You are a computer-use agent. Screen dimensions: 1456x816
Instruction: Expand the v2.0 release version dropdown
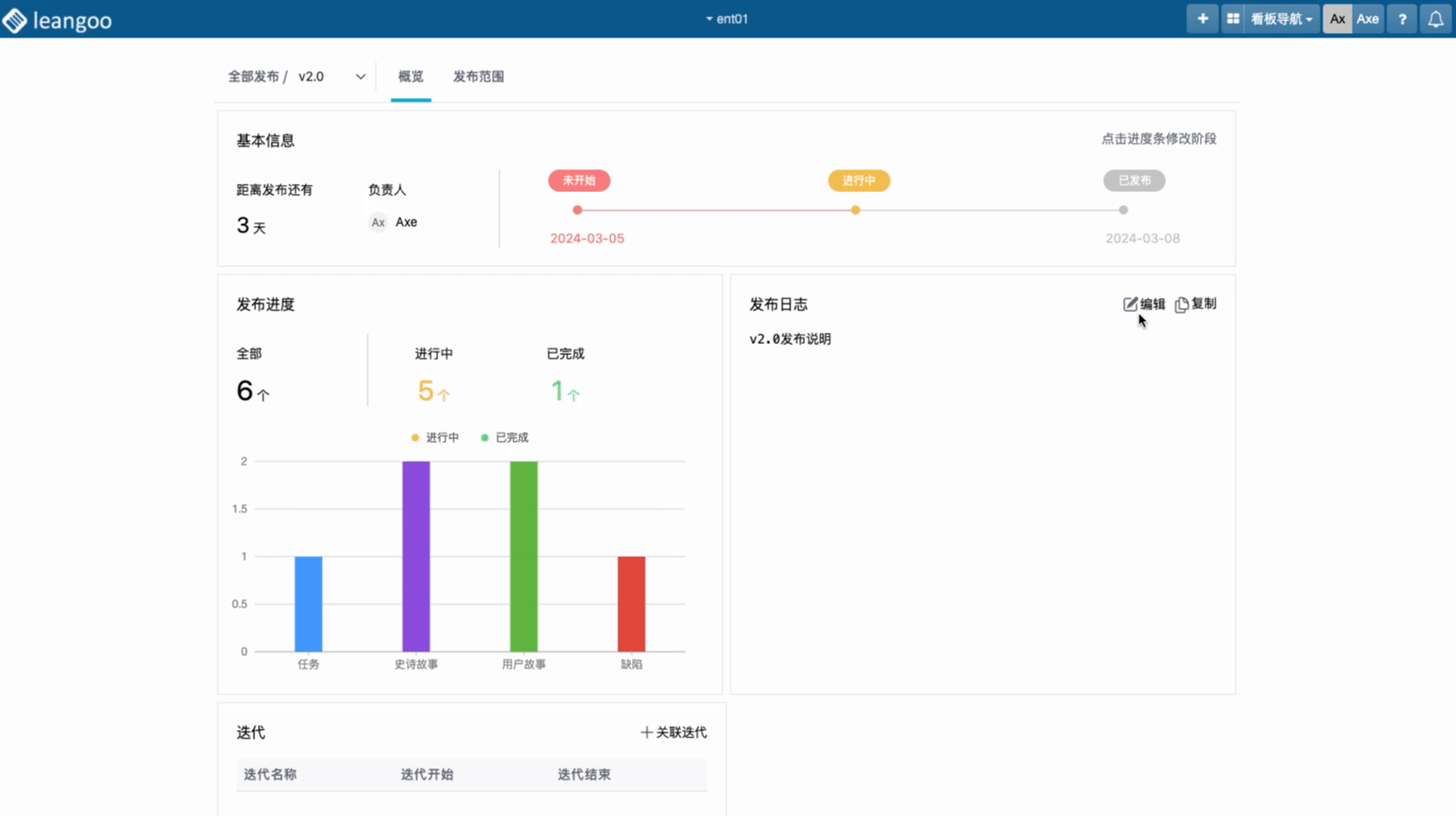click(360, 77)
